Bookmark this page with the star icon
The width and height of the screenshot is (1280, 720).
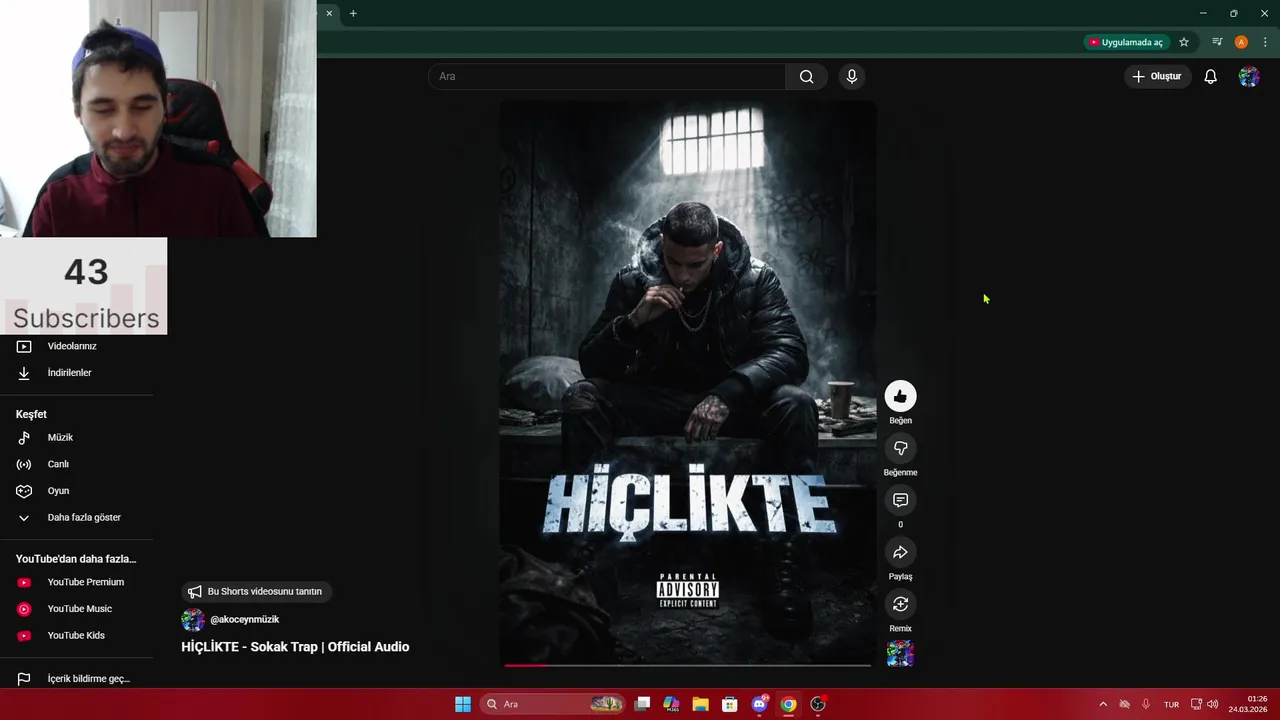click(x=1184, y=42)
